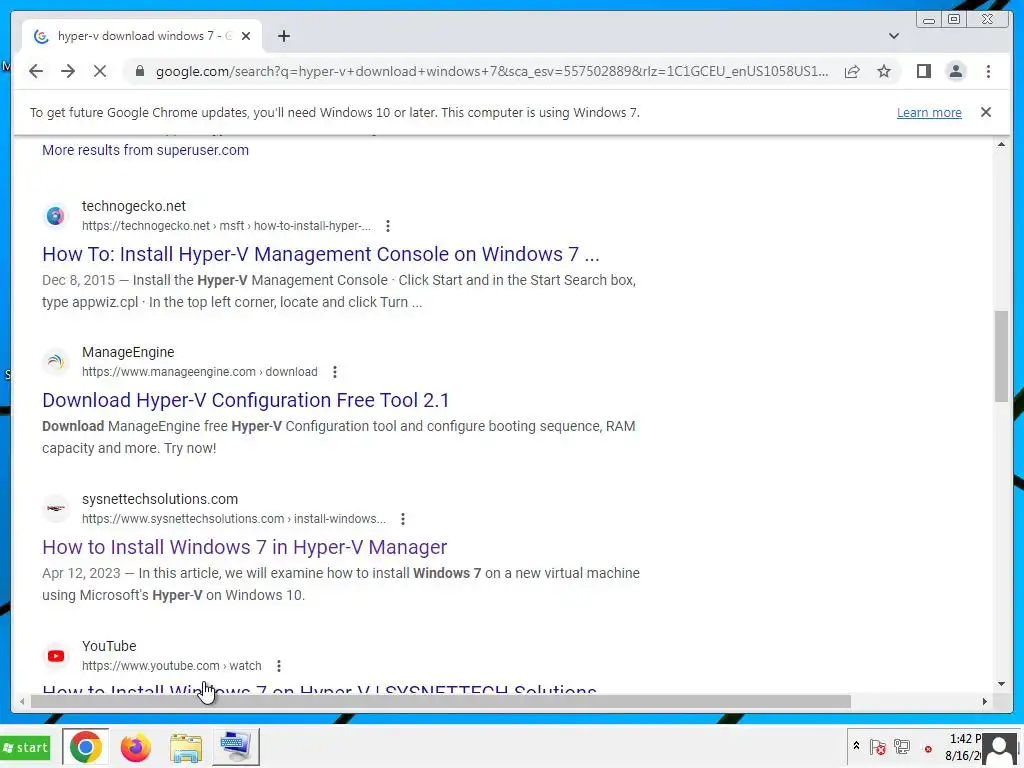Click the technogecko.net site favicon
This screenshot has width=1024, height=768.
(56, 216)
